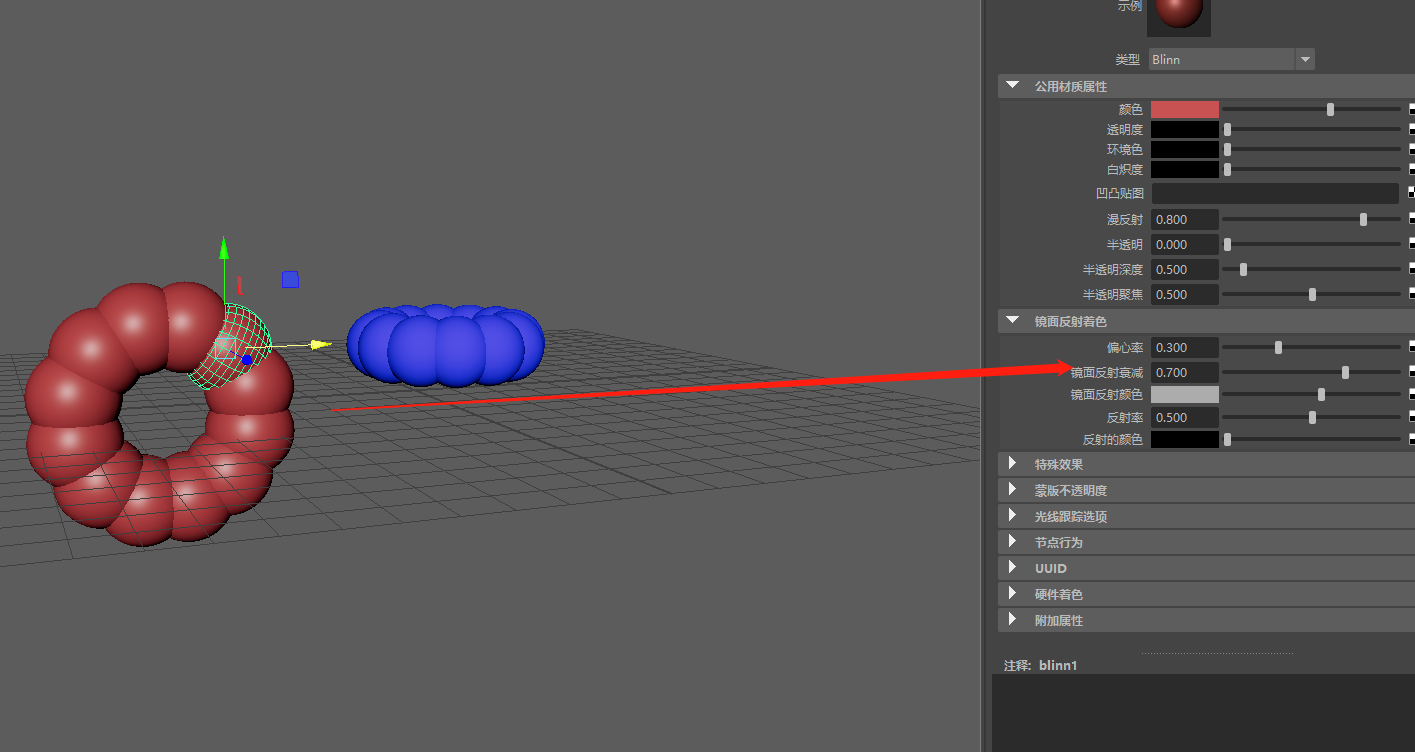The height and width of the screenshot is (752, 1415).
Task: Click the 偏心率 attribute label
Action: click(1125, 348)
